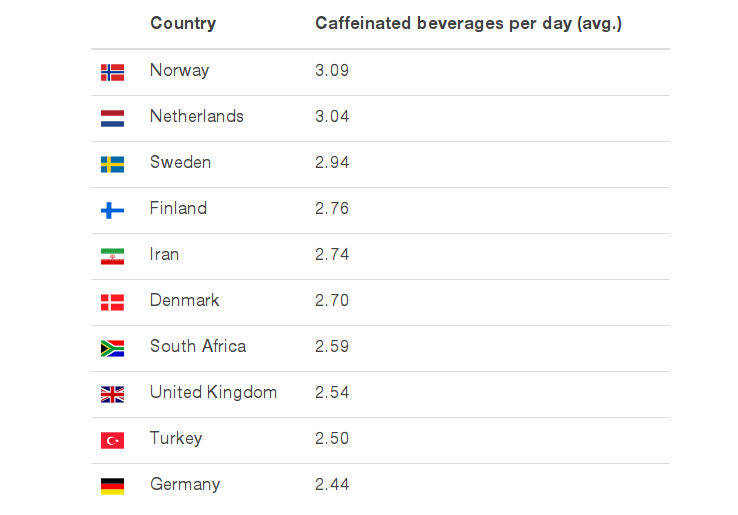The height and width of the screenshot is (515, 738).
Task: Click Turkey's value 2.50
Action: [331, 439]
